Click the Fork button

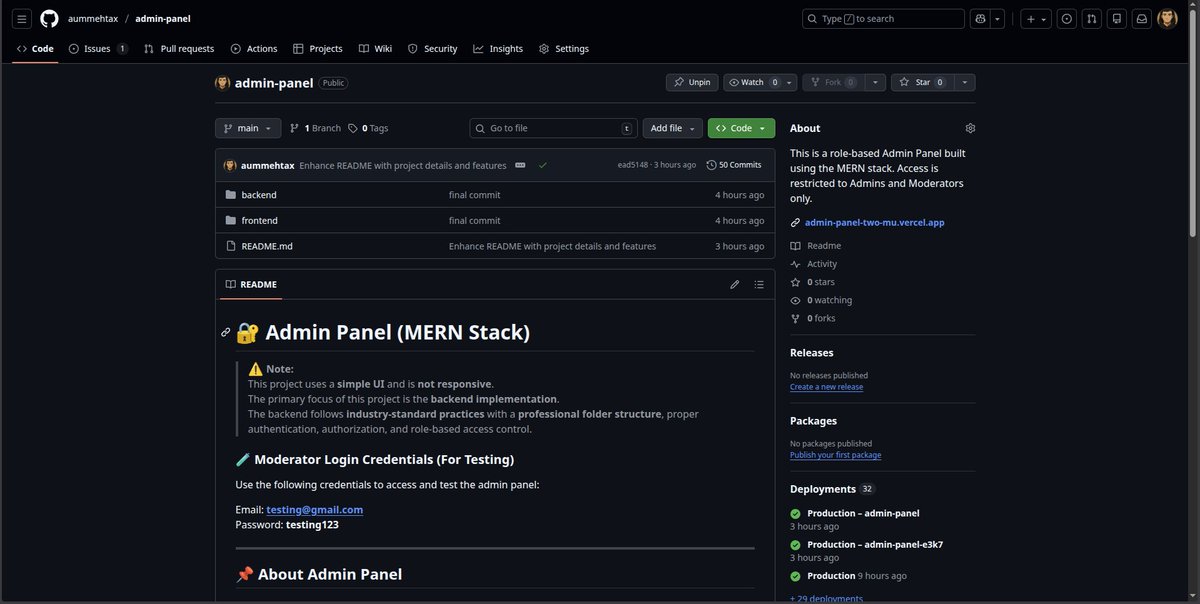[x=833, y=82]
